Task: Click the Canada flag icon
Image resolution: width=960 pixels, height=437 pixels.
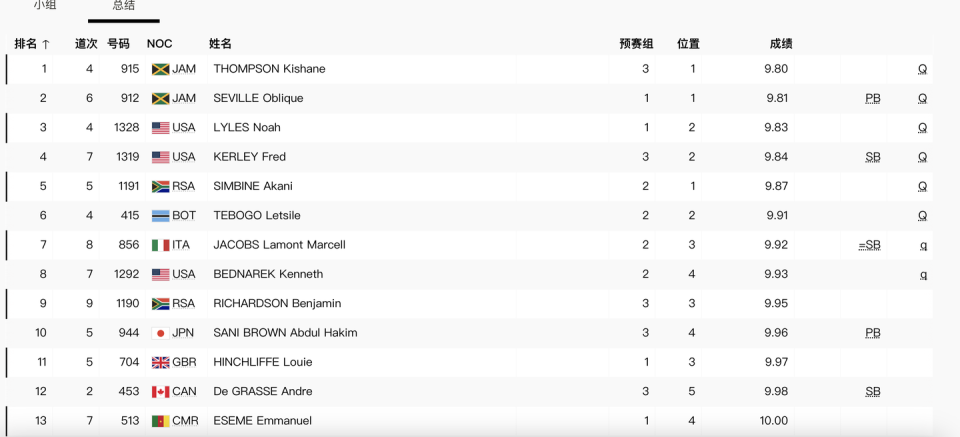Action: click(x=160, y=392)
